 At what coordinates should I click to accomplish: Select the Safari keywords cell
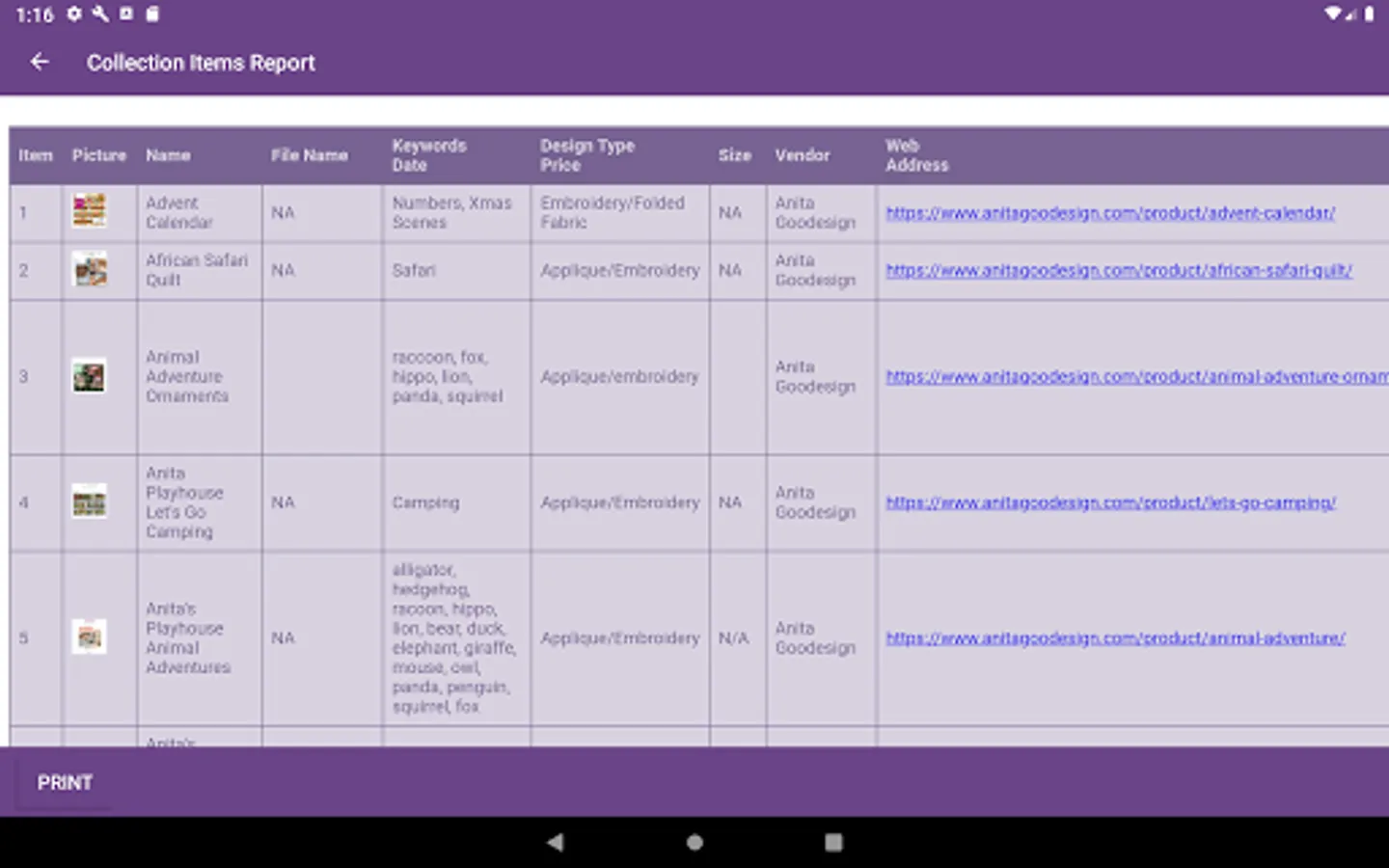pyautogui.click(x=456, y=271)
